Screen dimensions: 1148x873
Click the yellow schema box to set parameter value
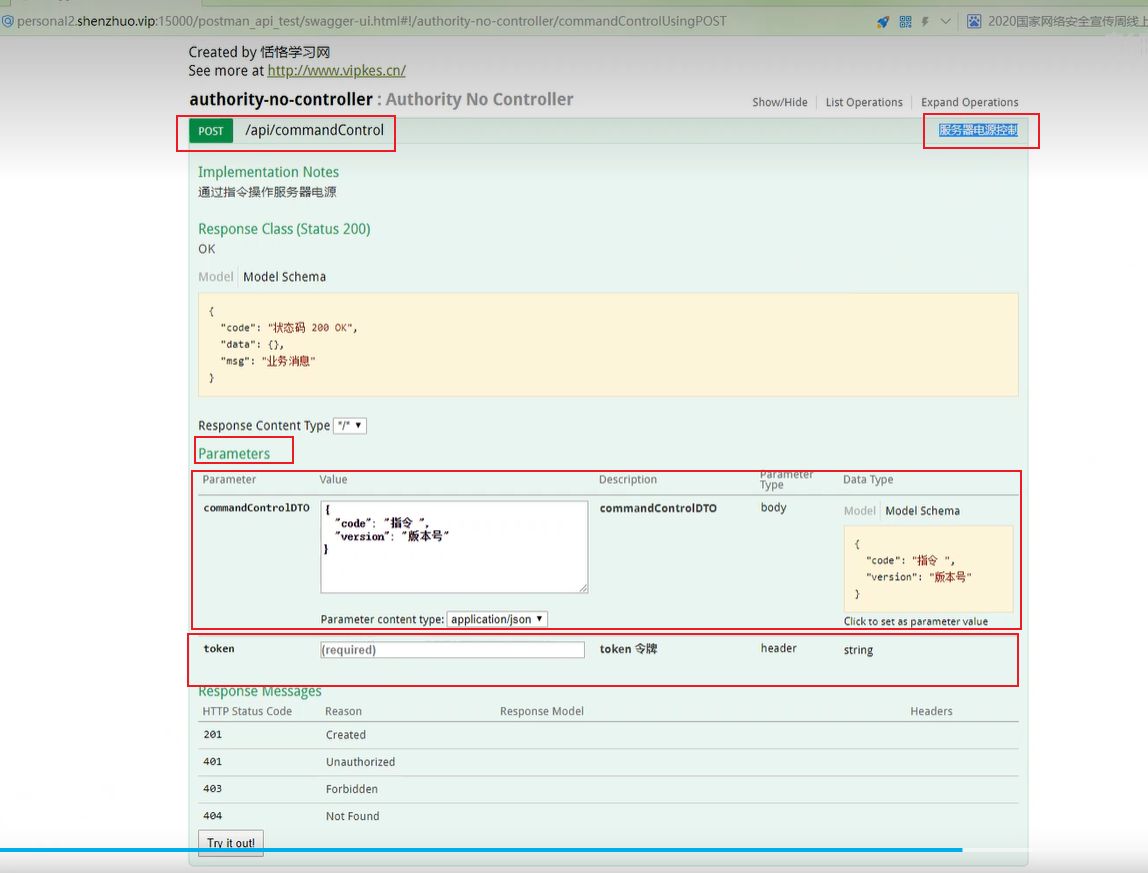point(928,569)
